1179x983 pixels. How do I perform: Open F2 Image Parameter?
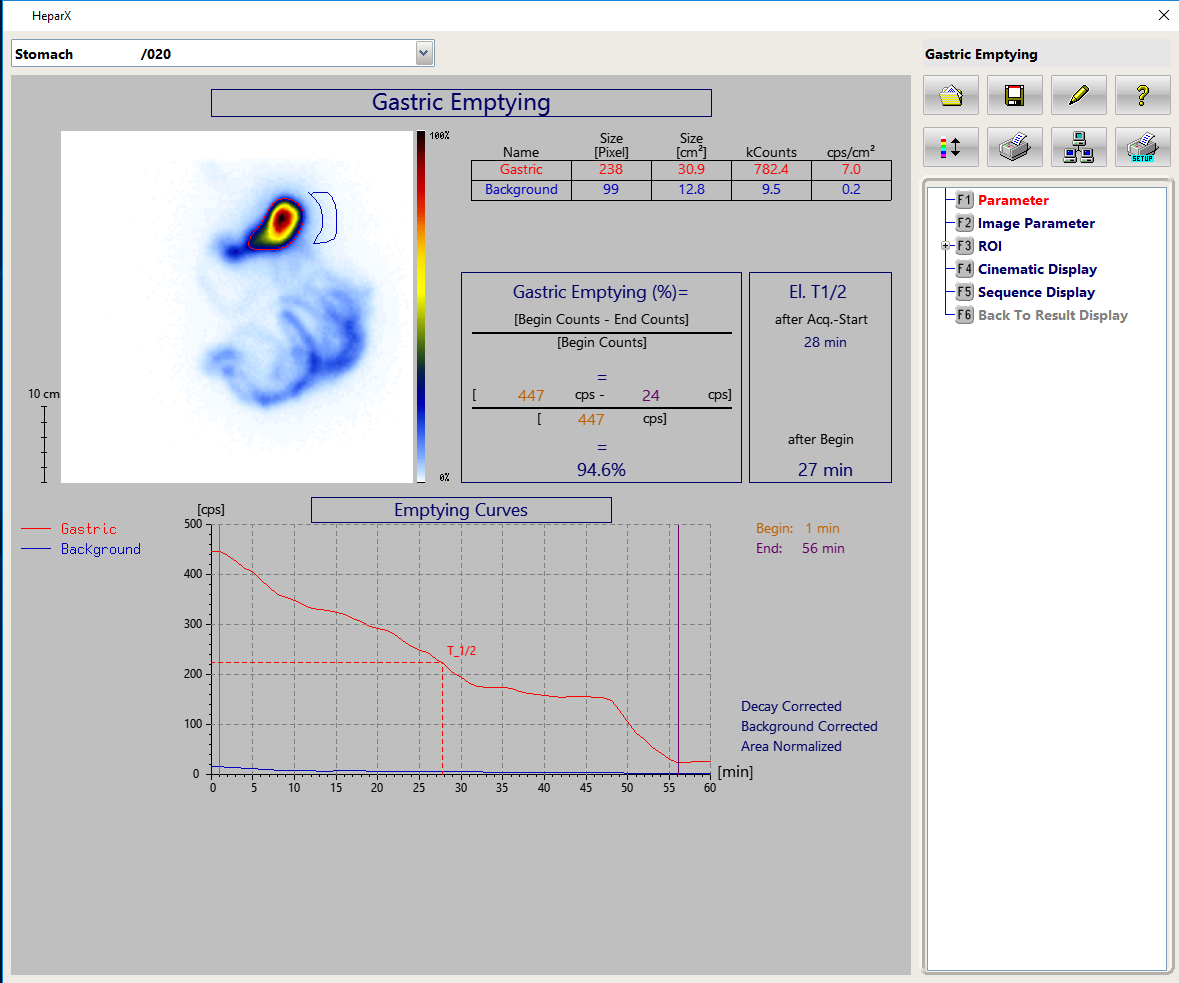pos(1036,223)
